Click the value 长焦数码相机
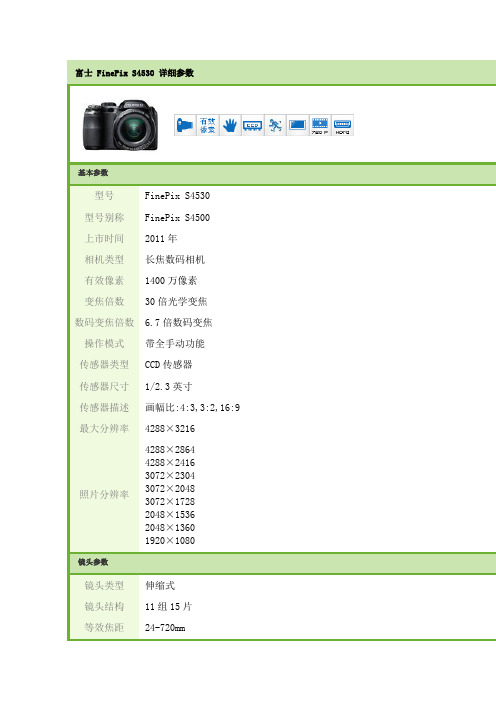The width and height of the screenshot is (496, 702). [175, 260]
